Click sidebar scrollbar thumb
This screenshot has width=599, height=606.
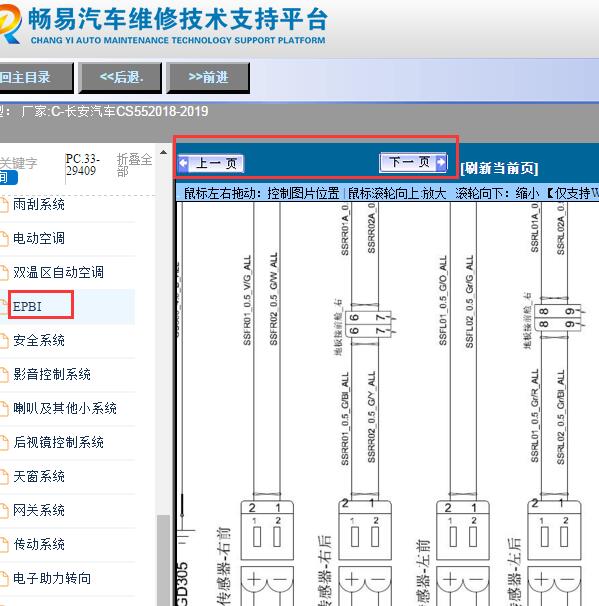coord(163,560)
